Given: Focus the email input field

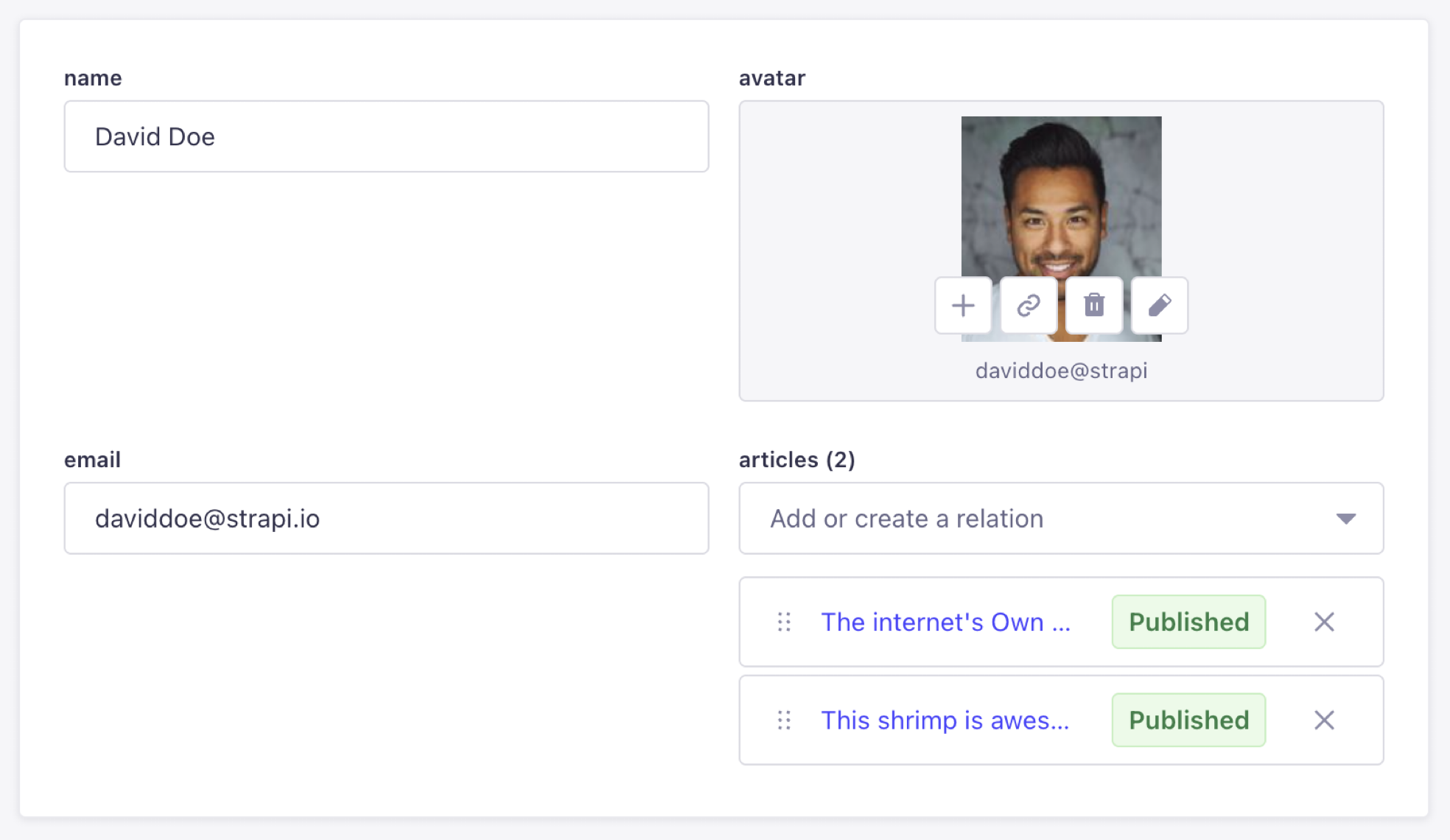Looking at the screenshot, I should [386, 519].
